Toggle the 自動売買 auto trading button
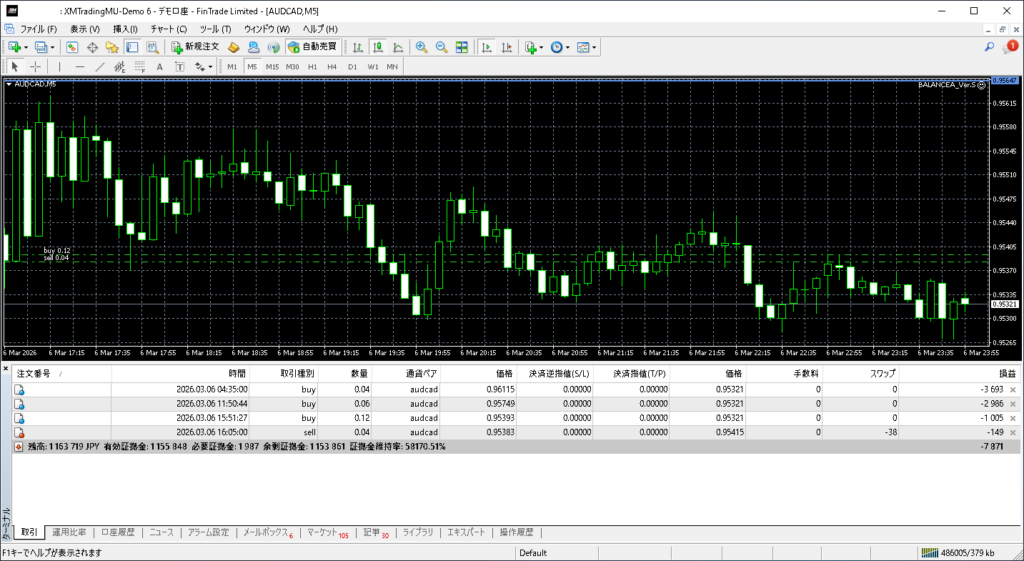The image size is (1024, 561). coord(312,47)
